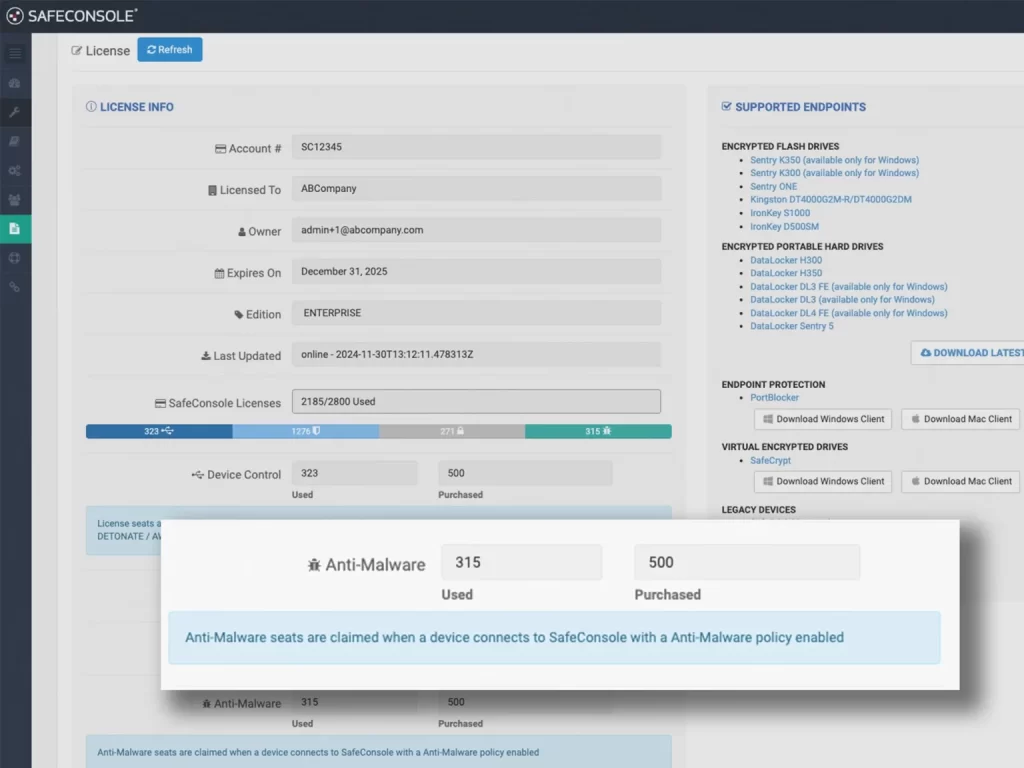1024x768 pixels.
Task: Click Download Mac Client under SafeCrypt
Action: 960,481
